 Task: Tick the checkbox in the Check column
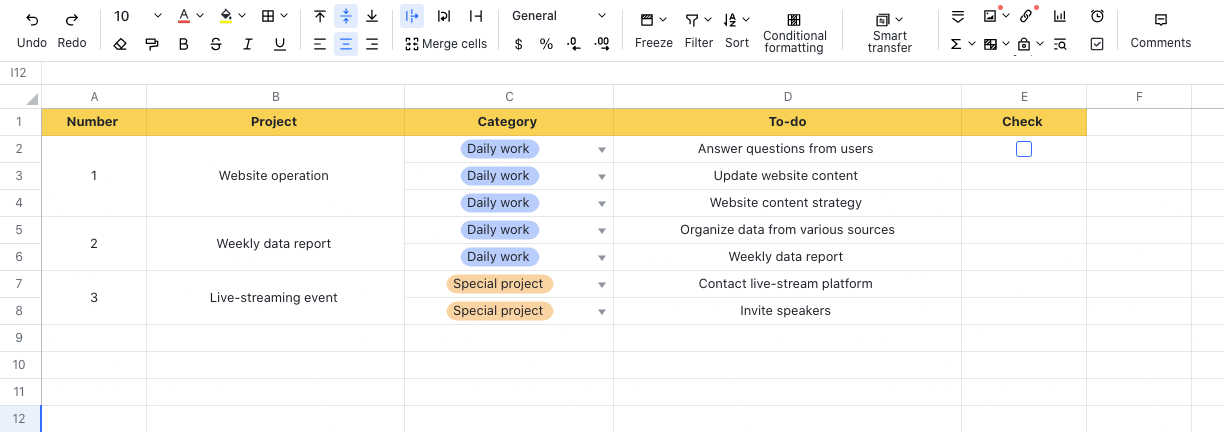(1023, 149)
